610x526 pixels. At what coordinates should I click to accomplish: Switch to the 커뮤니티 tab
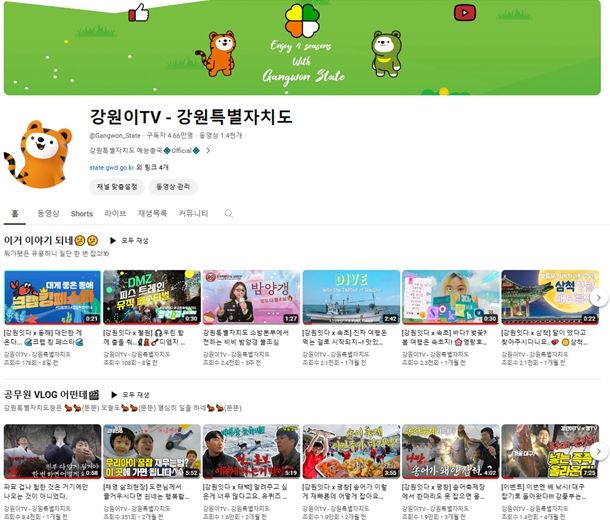coord(193,214)
